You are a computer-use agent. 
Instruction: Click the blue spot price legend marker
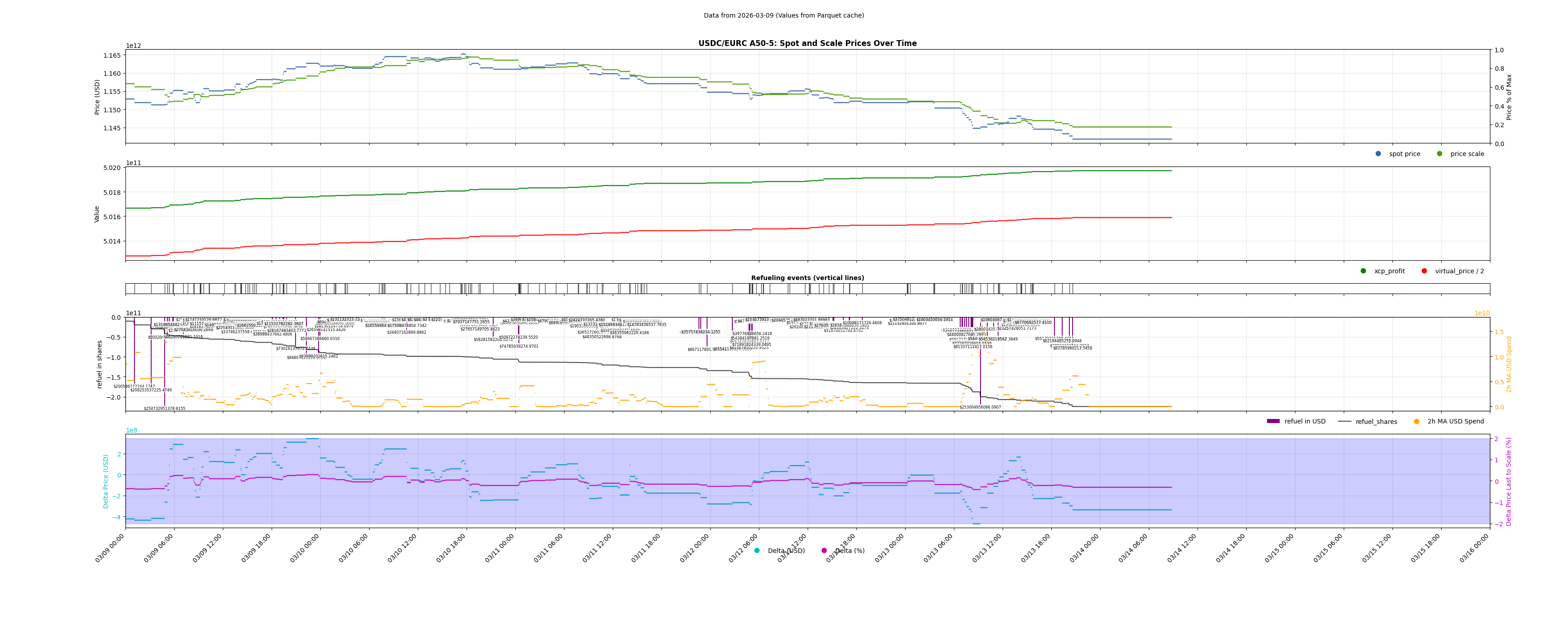point(1378,154)
